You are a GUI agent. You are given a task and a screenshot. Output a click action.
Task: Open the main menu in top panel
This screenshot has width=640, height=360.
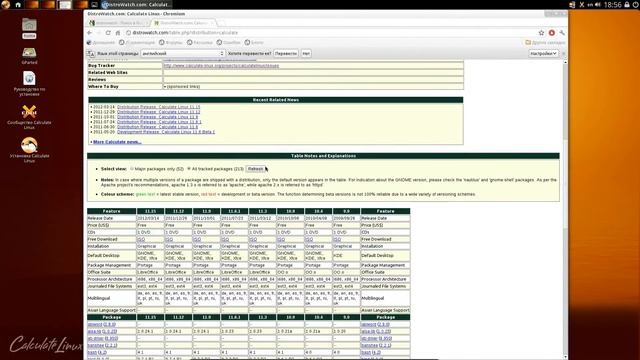point(5,4)
